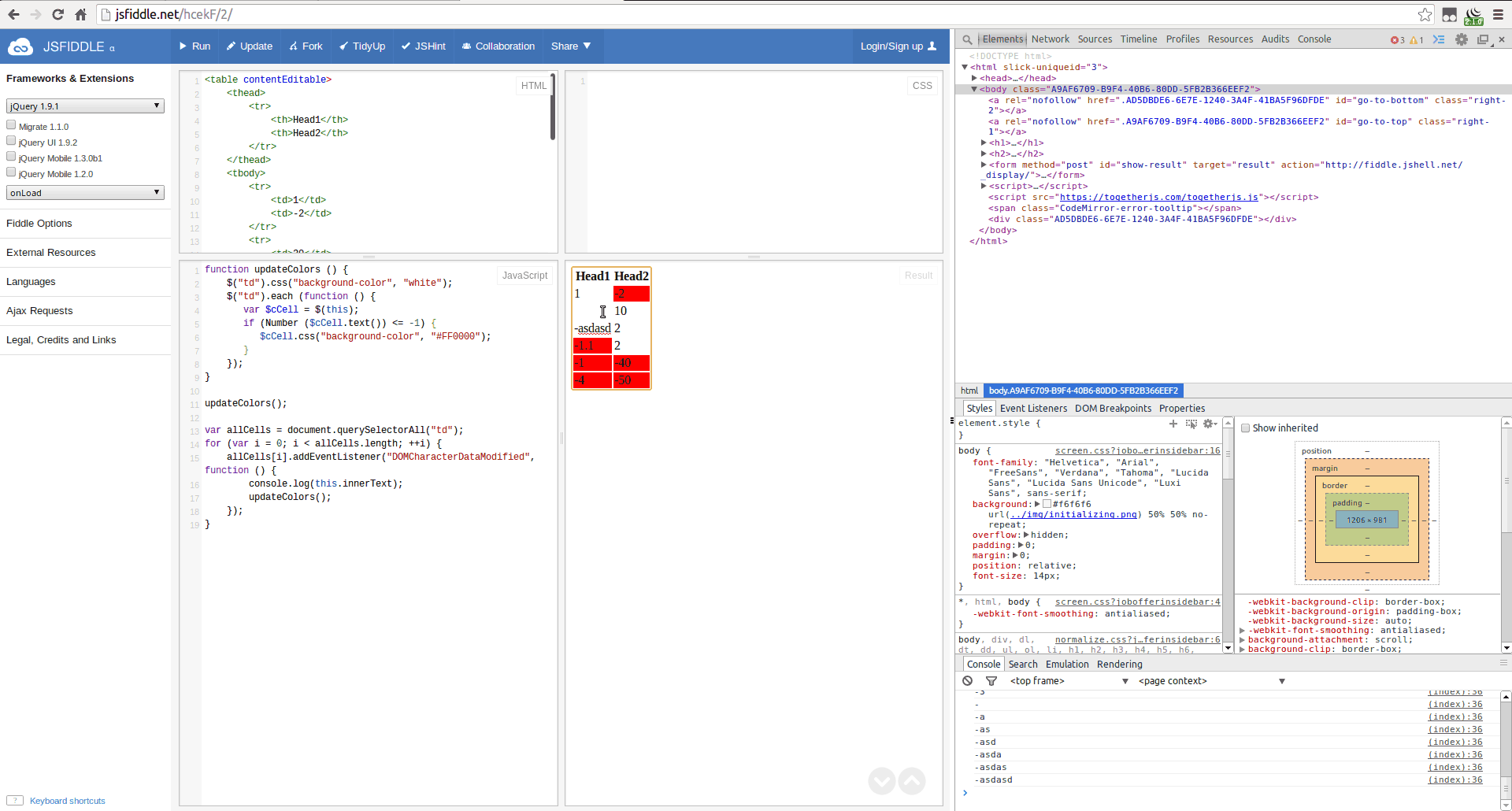Switch to the Network panel
This screenshot has height=811, width=1512.
coord(1051,39)
